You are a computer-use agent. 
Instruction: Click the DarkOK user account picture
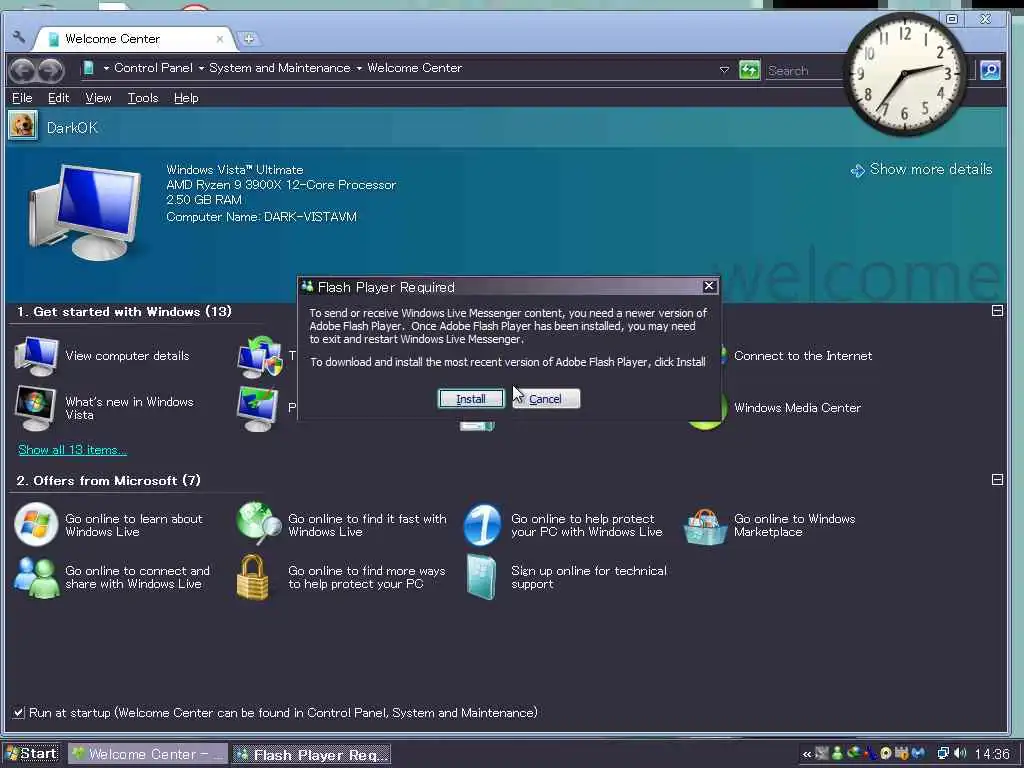pos(23,125)
